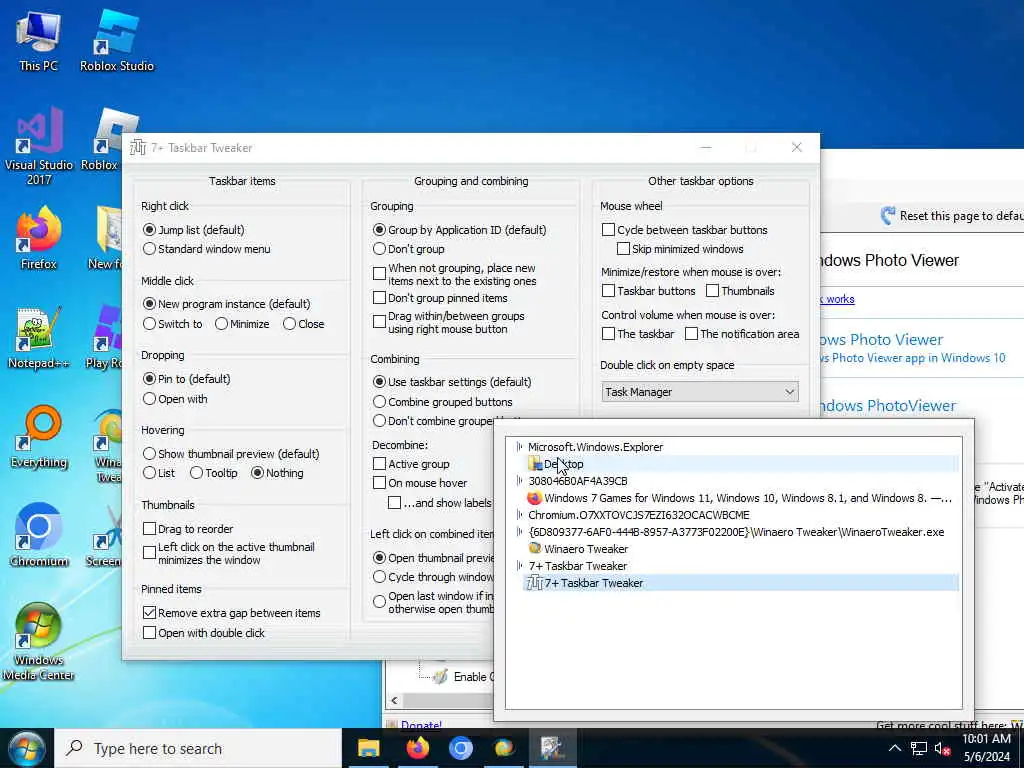
Task: Open Roblox Studio desktop shortcut
Action: coord(117,40)
